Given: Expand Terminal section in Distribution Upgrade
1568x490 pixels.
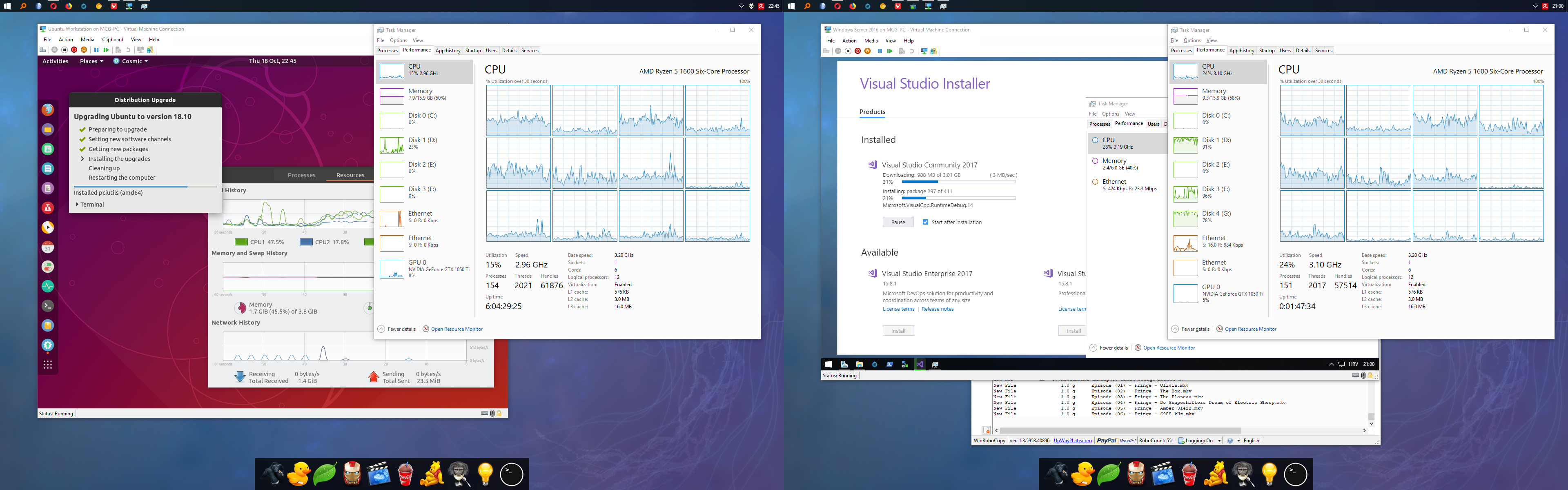Looking at the screenshot, I should click(89, 205).
